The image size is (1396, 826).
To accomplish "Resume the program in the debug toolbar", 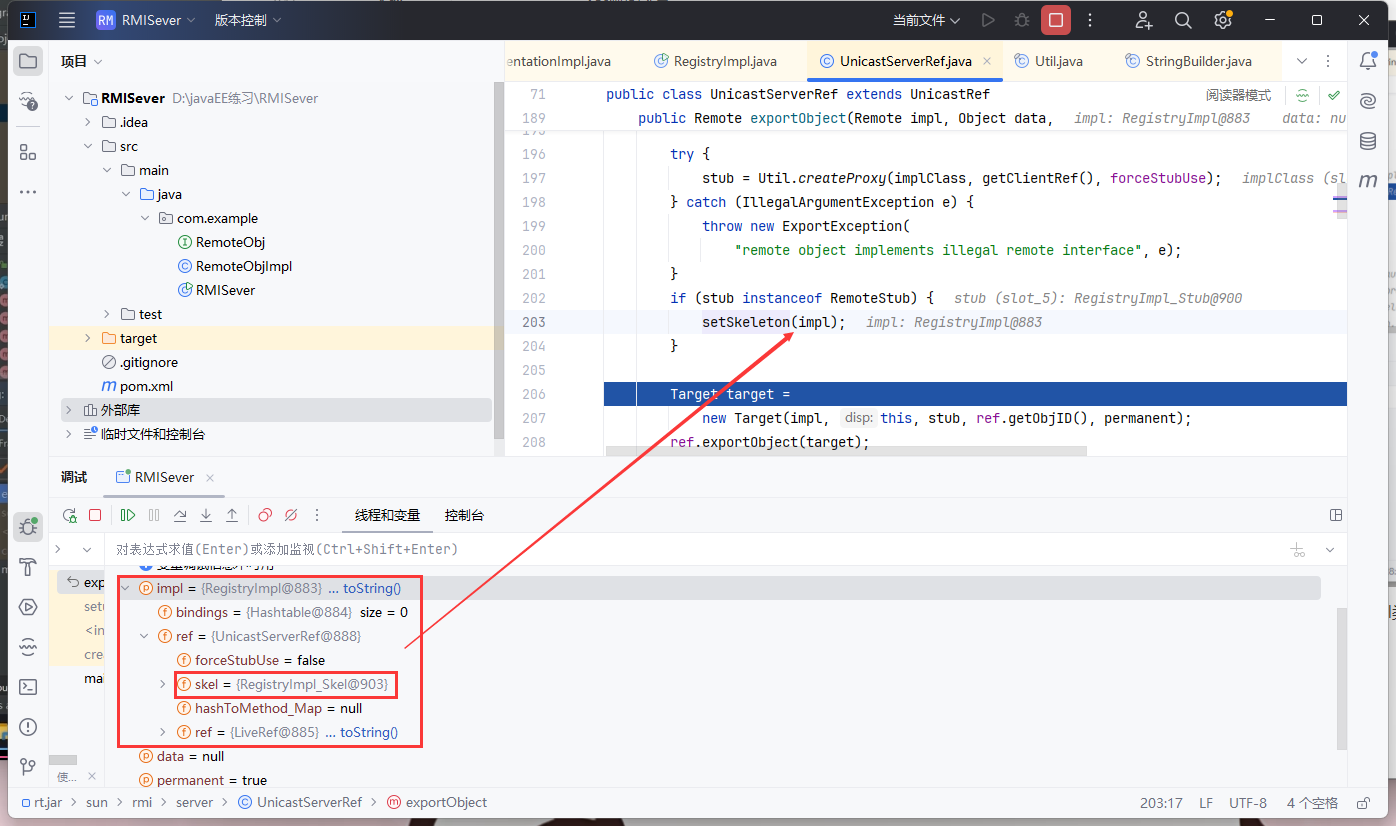I will (128, 515).
